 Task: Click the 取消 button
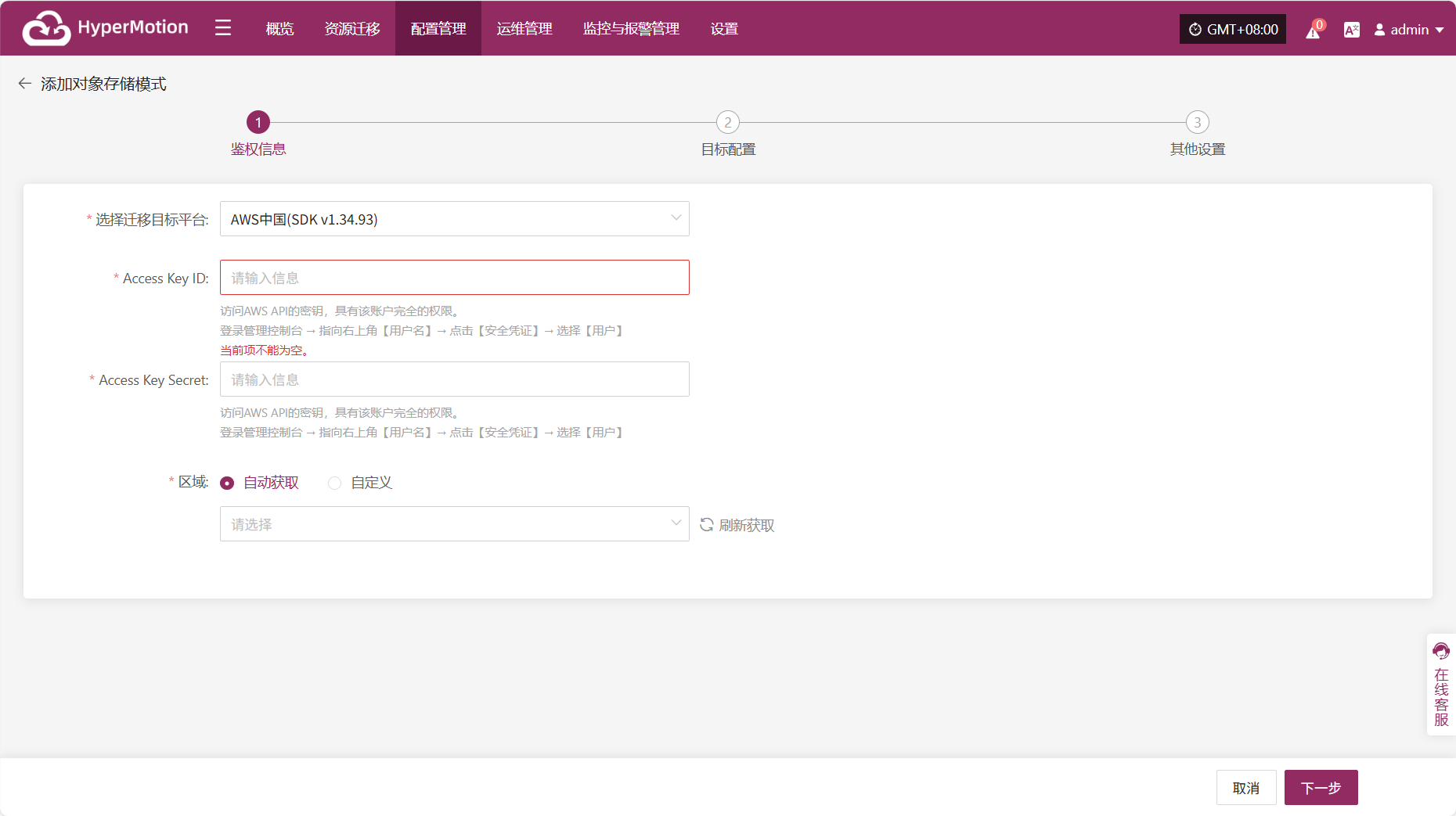(x=1246, y=788)
